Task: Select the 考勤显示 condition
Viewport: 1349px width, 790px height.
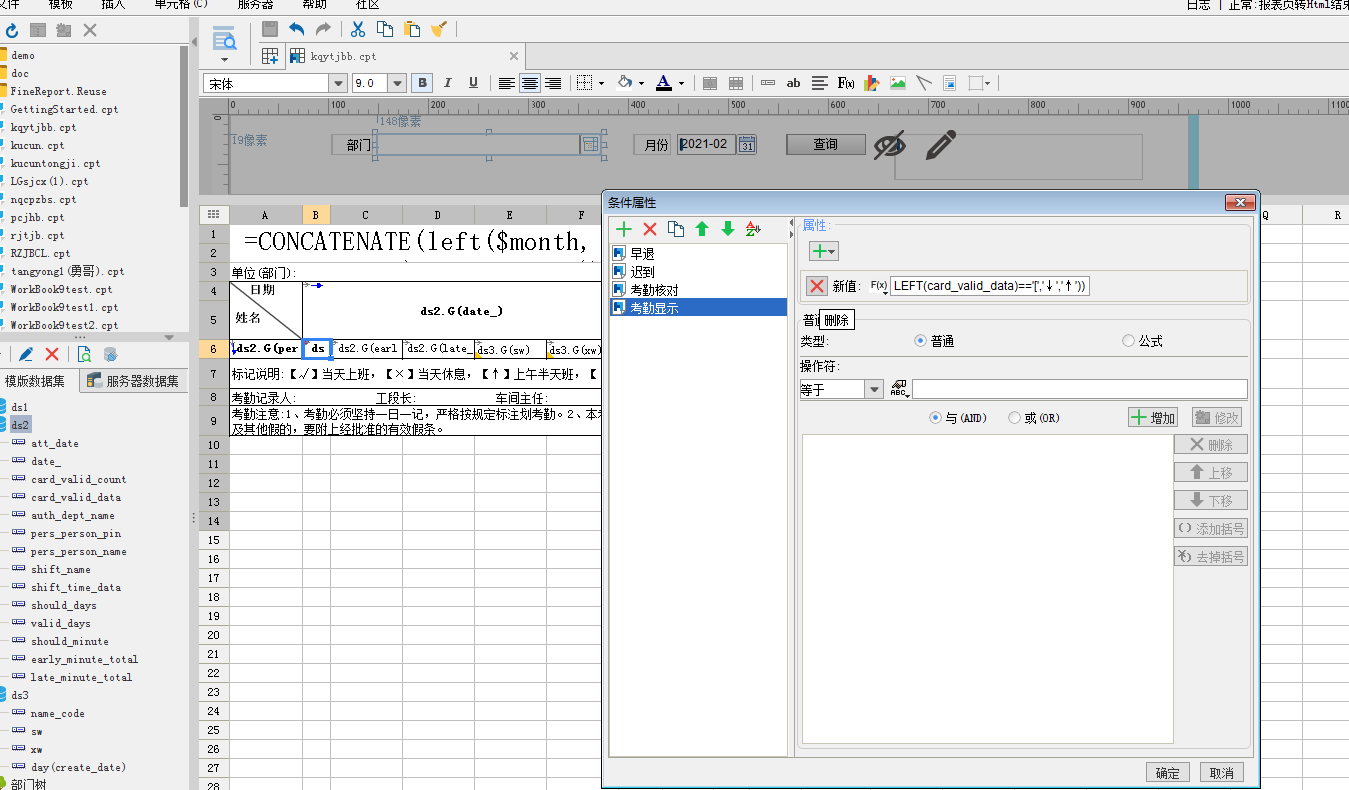Action: (x=698, y=308)
